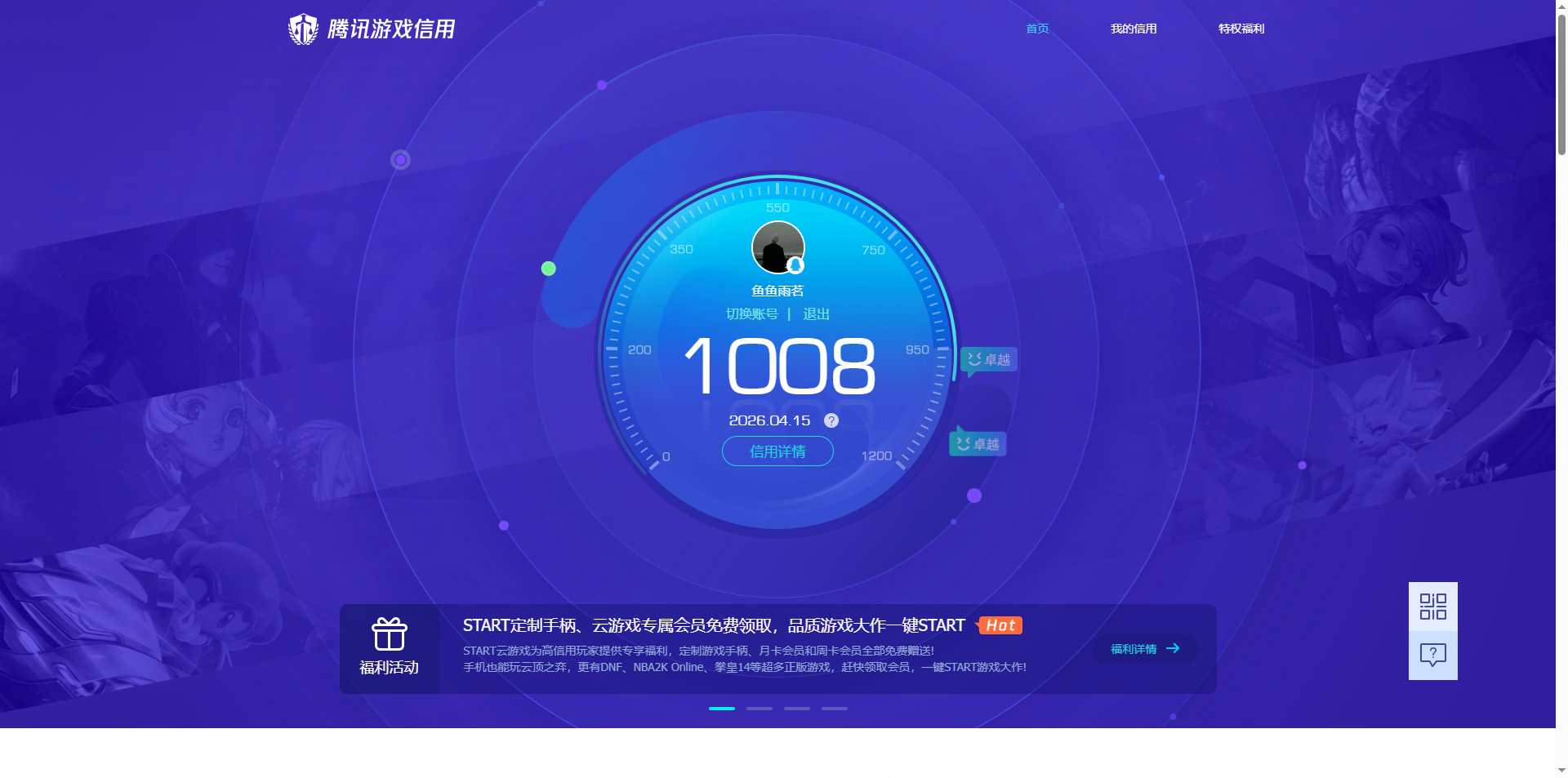Click the Hot badge next to START headline
The image size is (1568, 778).
[x=1000, y=625]
